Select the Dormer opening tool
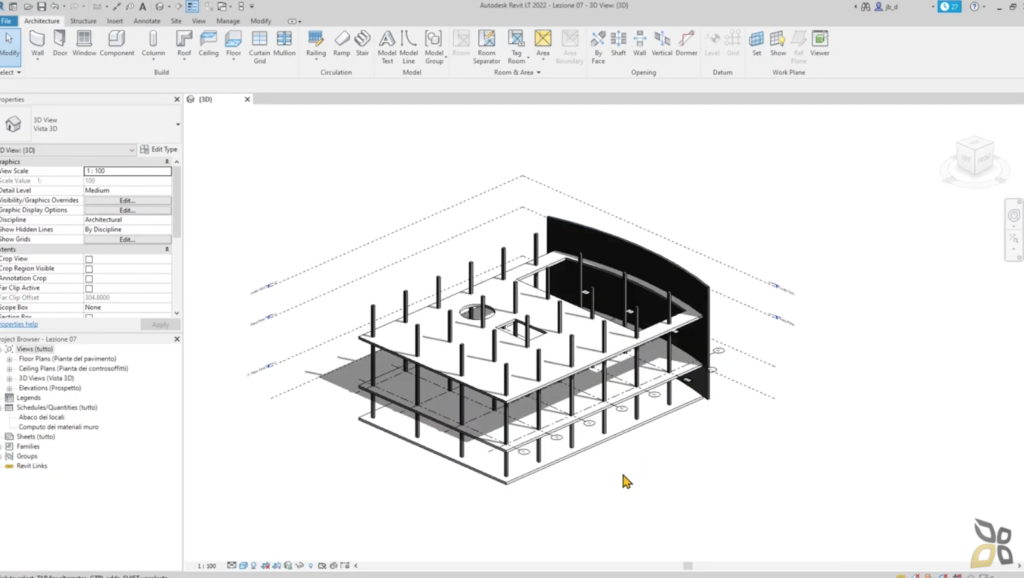 pyautogui.click(x=686, y=44)
